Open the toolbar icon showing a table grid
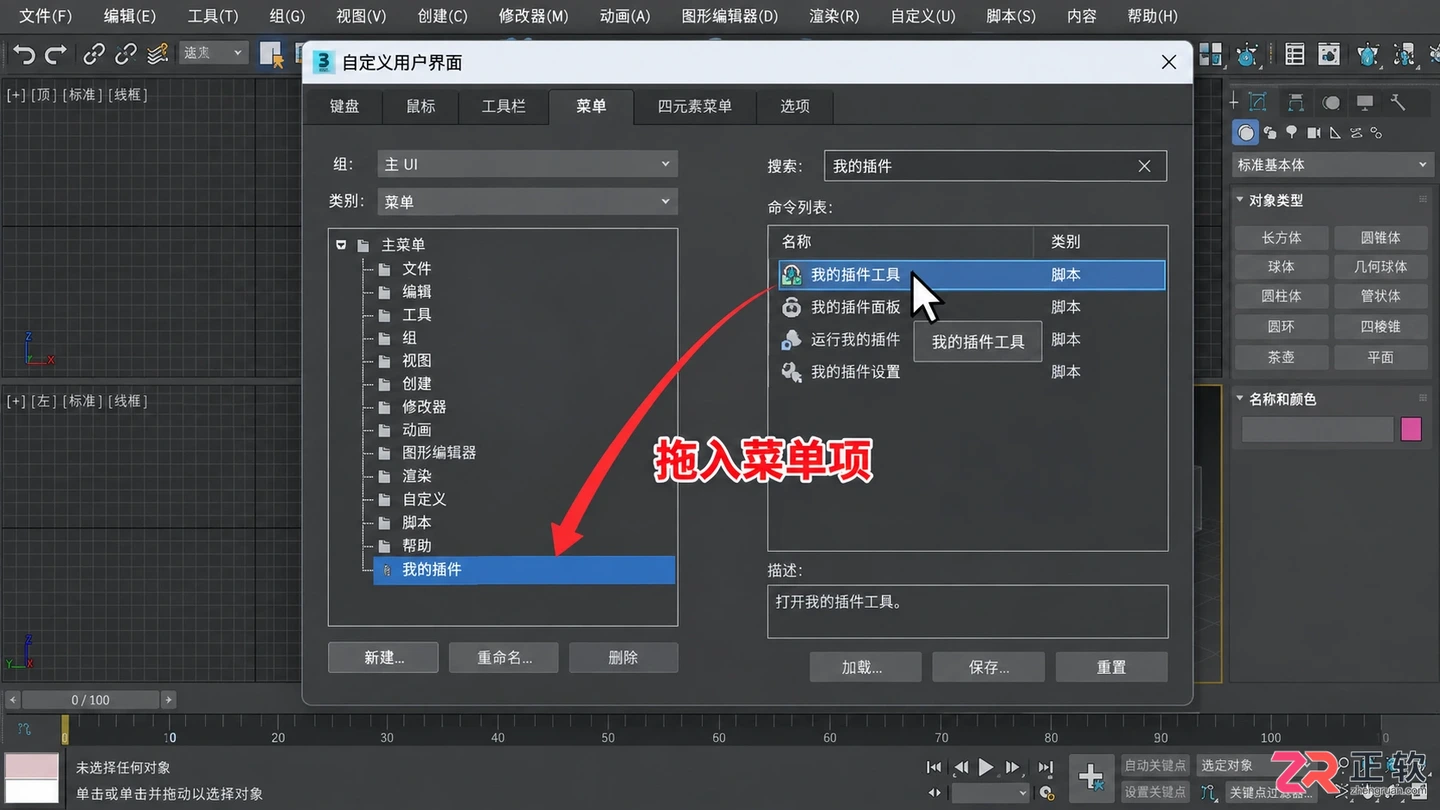The image size is (1440, 810). pyautogui.click(x=1295, y=54)
